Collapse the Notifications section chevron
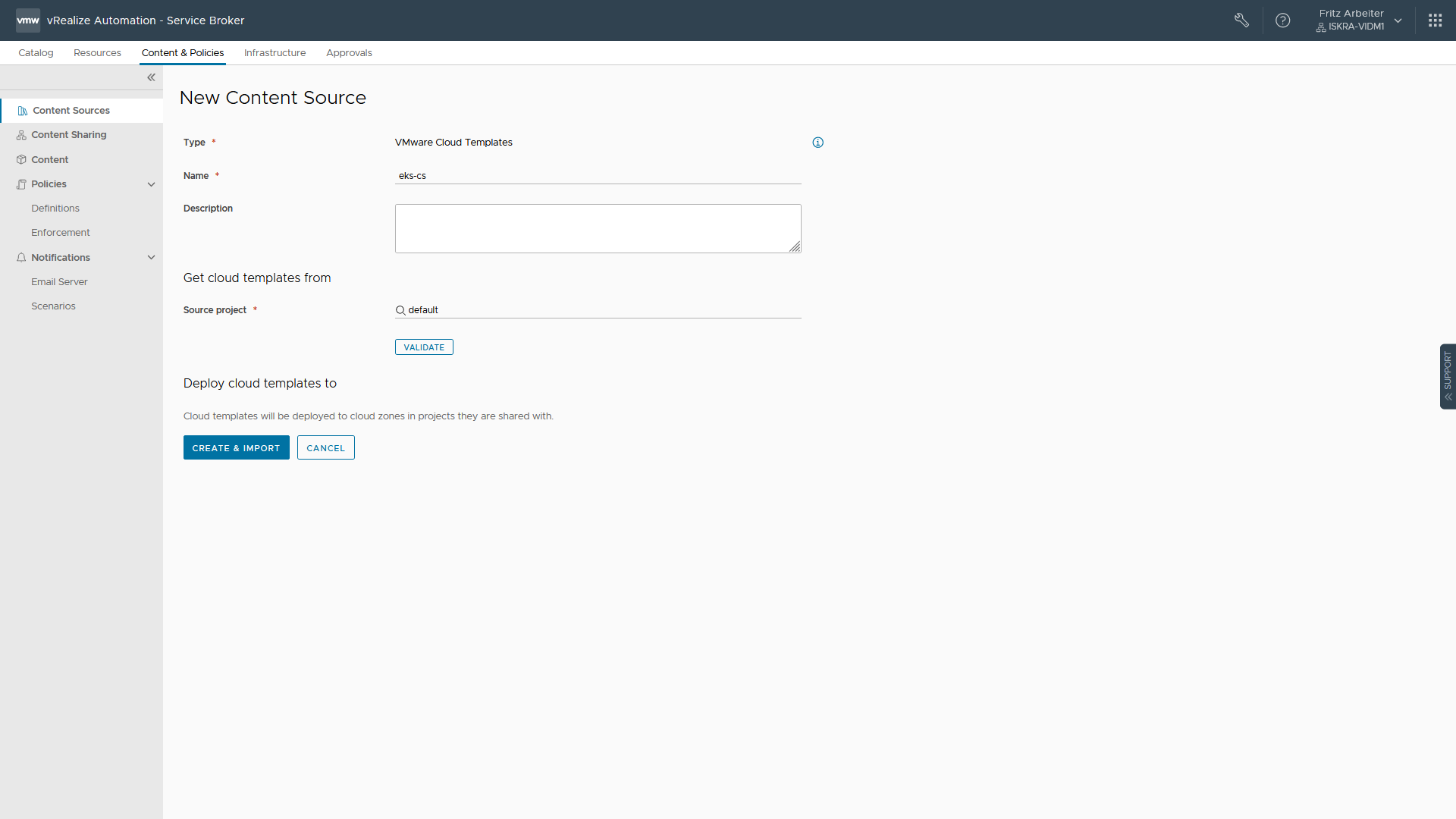 click(151, 258)
